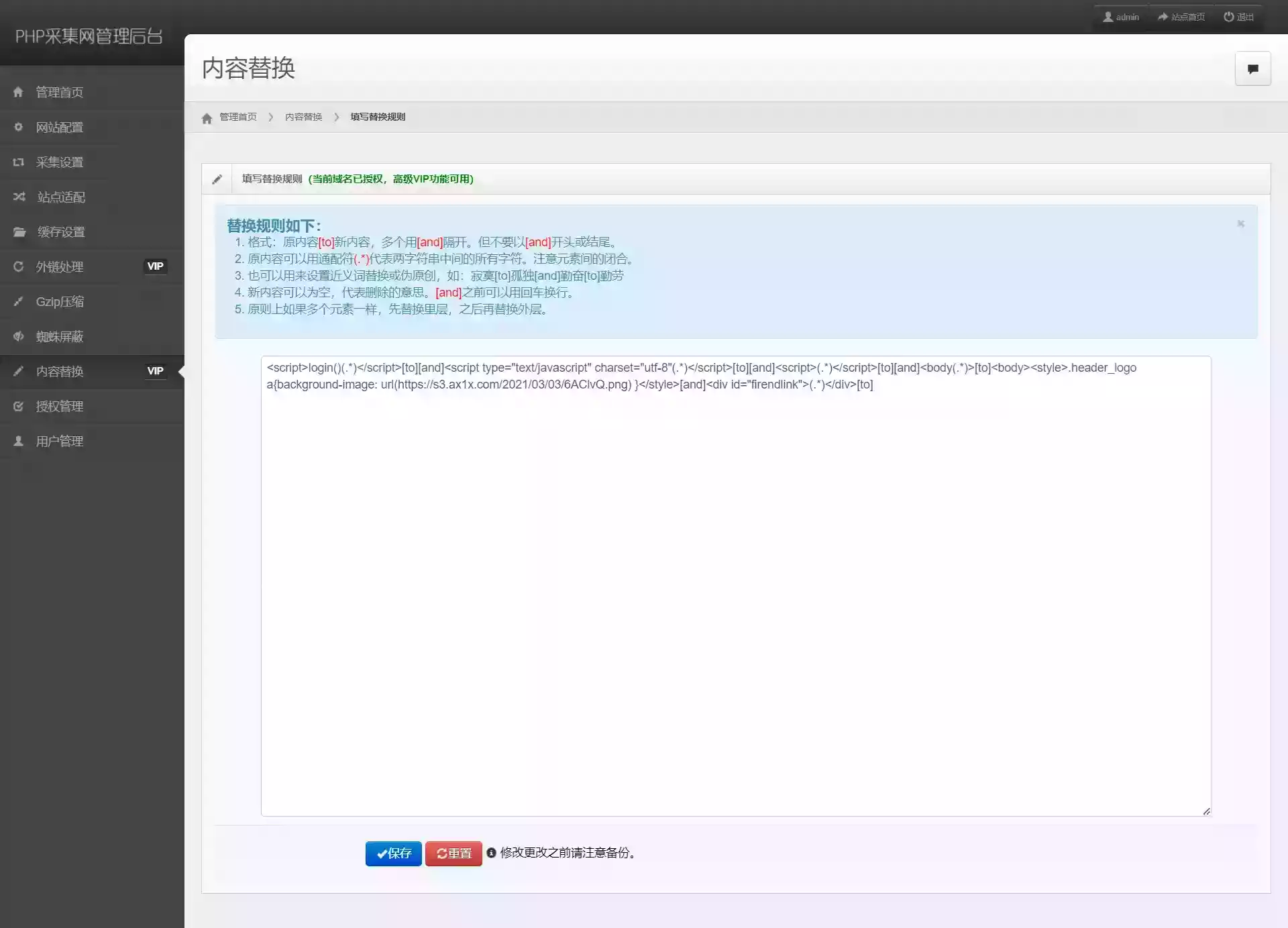Select the 外链处理 refresh icon
Image resolution: width=1288 pixels, height=928 pixels.
(18, 266)
